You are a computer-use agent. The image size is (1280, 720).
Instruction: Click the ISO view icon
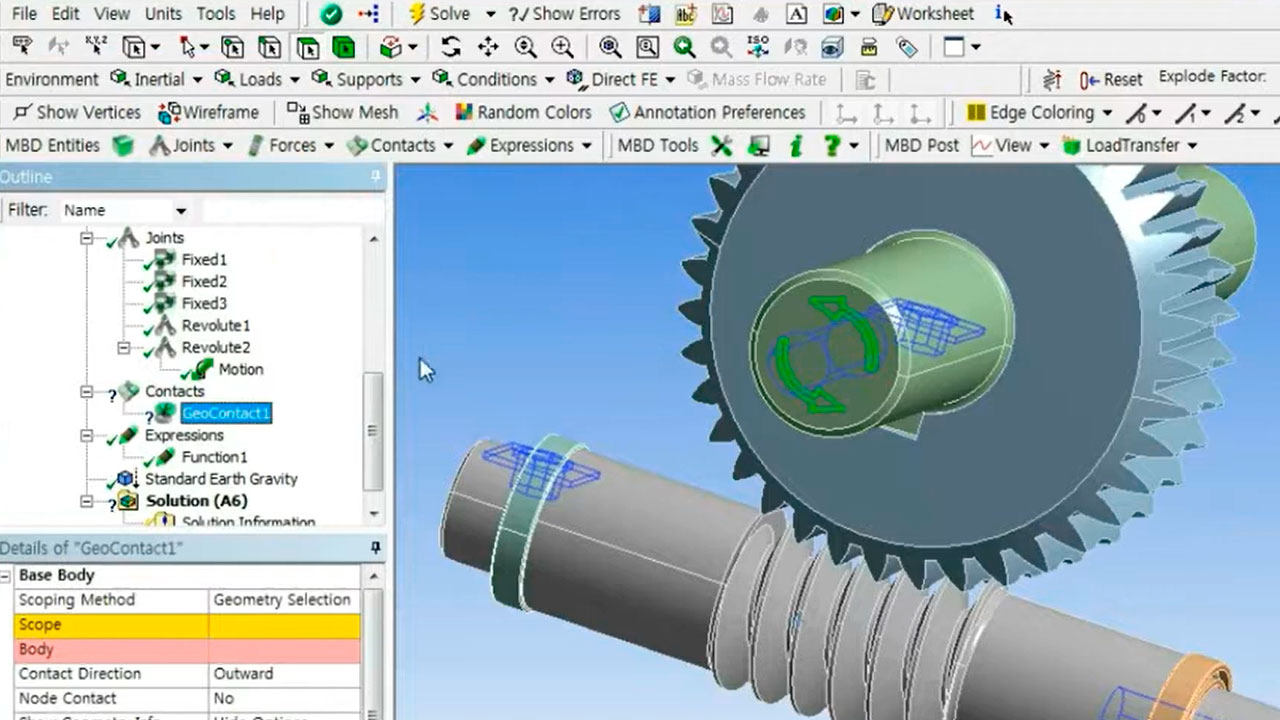(x=758, y=47)
